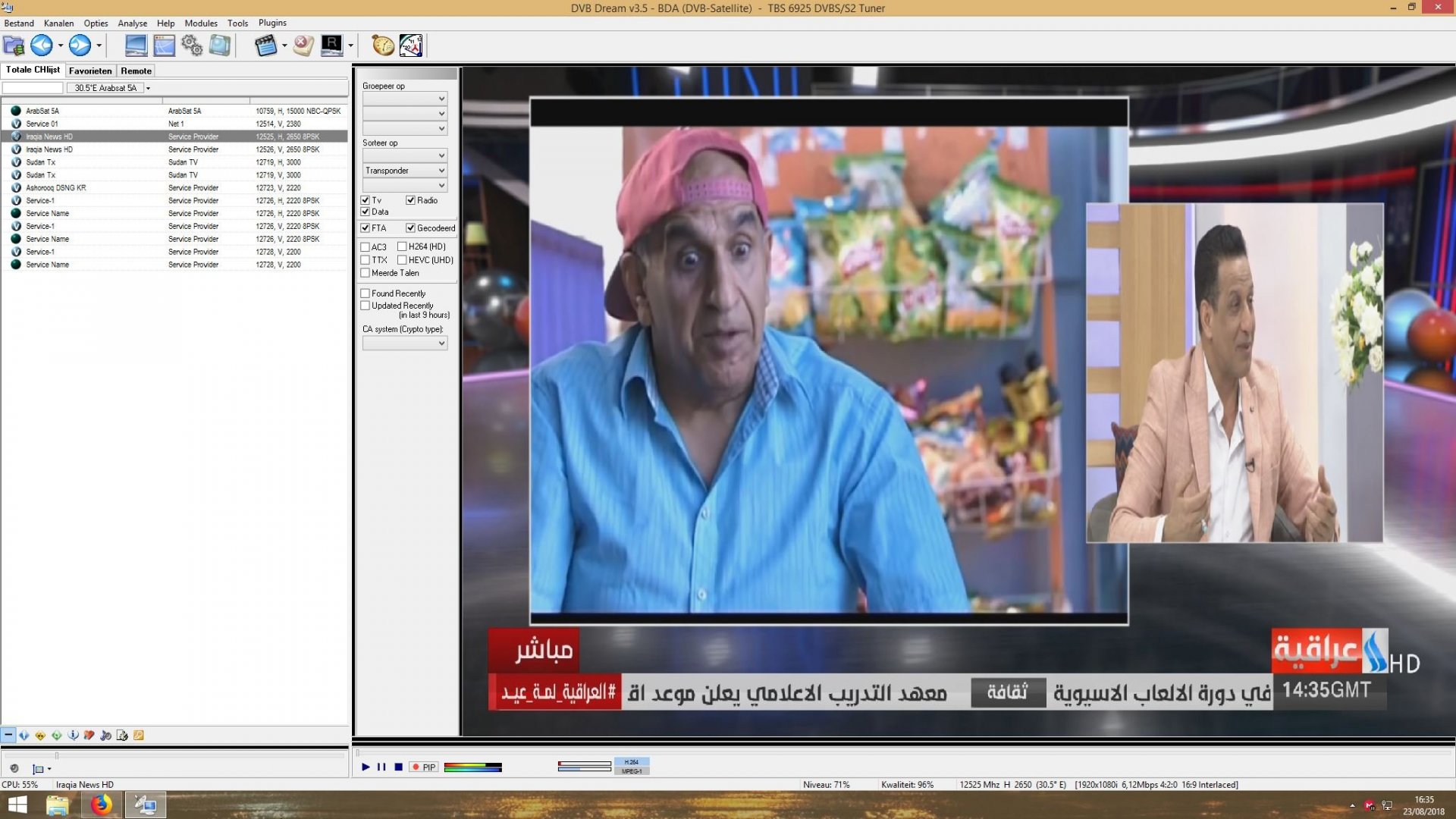Screen dimensions: 1456x819
Task: Open the channel list folder icon
Action: click(13, 45)
